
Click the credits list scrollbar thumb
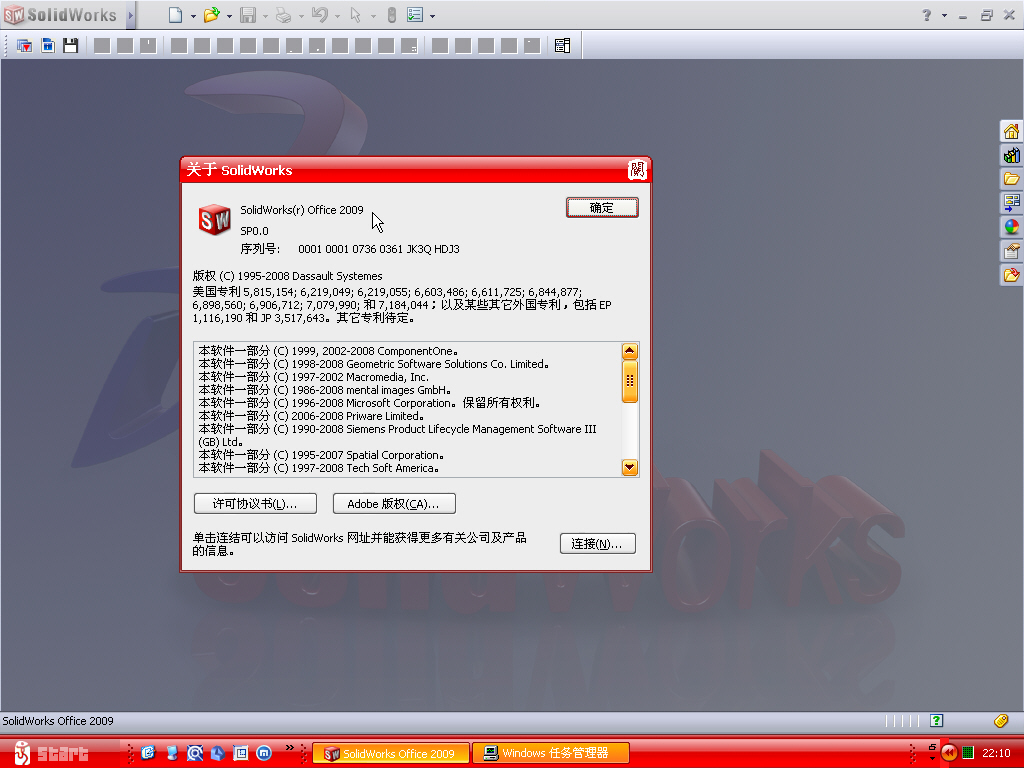click(x=630, y=381)
